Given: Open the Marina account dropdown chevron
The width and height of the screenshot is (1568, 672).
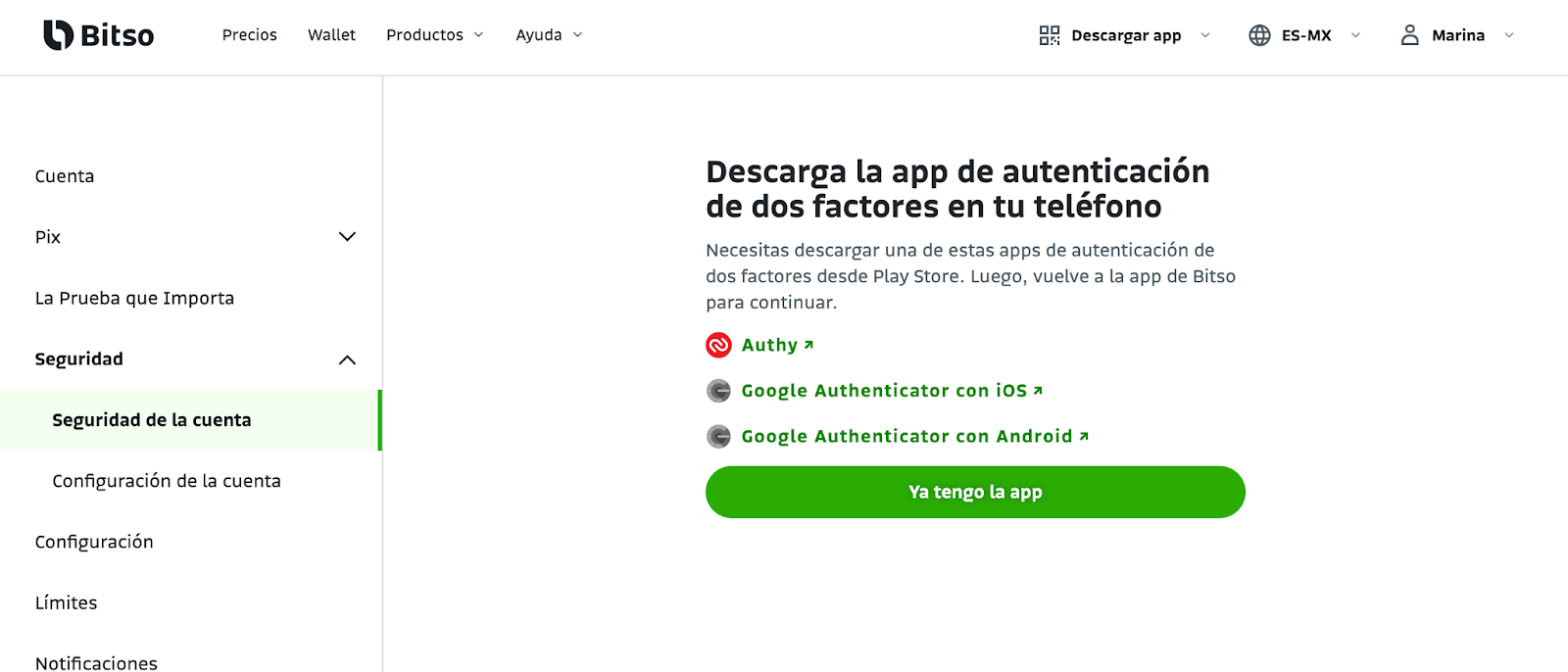Looking at the screenshot, I should [1509, 35].
